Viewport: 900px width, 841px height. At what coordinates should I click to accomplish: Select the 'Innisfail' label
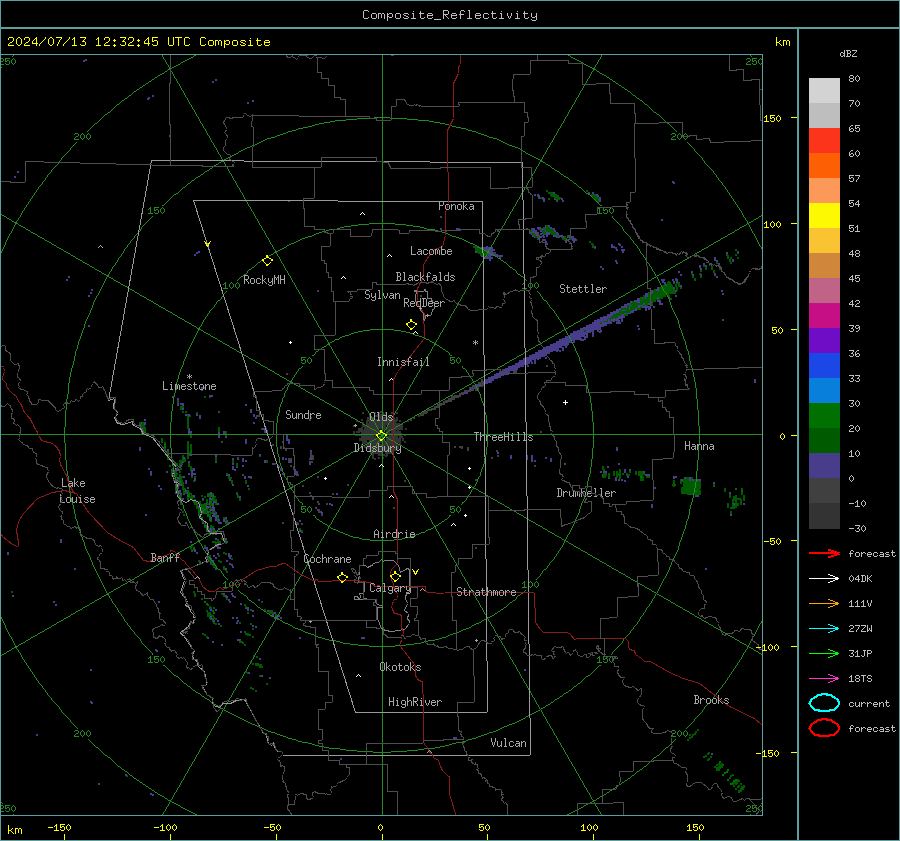point(403,362)
